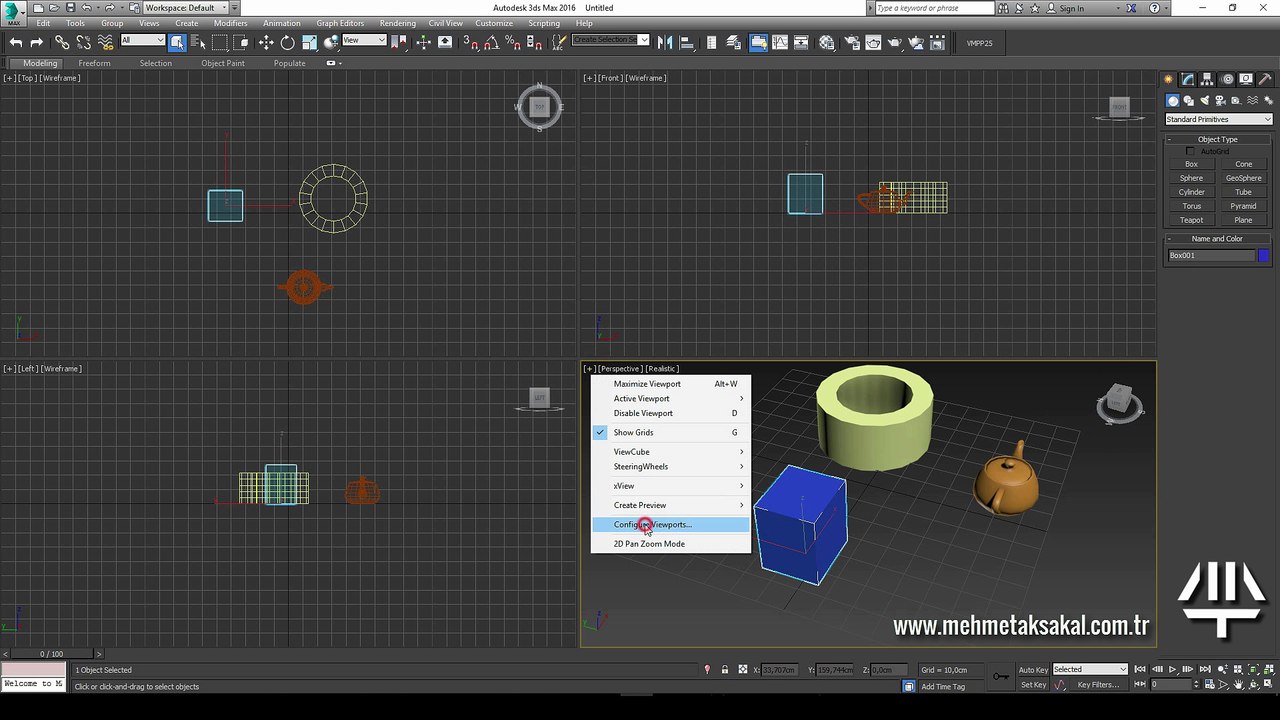Viewport: 1280px width, 720px height.
Task: Click the Sign In link
Action: coord(1071,8)
